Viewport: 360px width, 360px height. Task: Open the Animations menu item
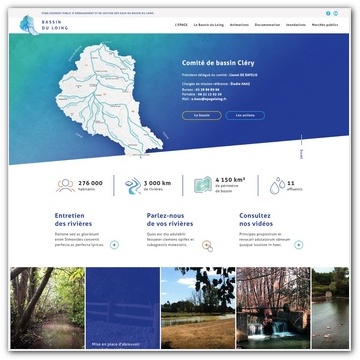coord(239,25)
